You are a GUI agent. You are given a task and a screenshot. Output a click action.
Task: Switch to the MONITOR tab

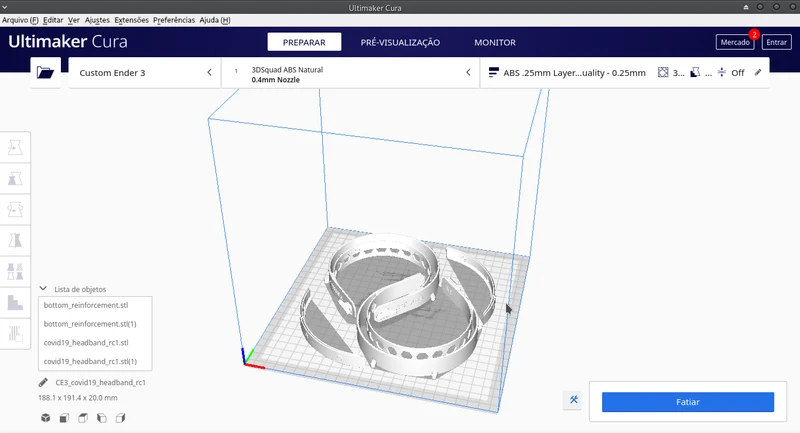(495, 42)
